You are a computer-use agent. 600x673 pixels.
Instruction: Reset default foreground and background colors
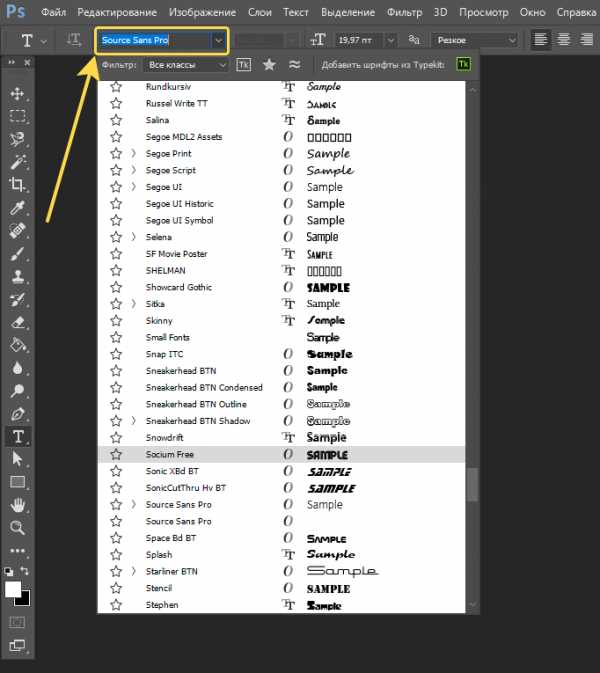click(x=8, y=571)
